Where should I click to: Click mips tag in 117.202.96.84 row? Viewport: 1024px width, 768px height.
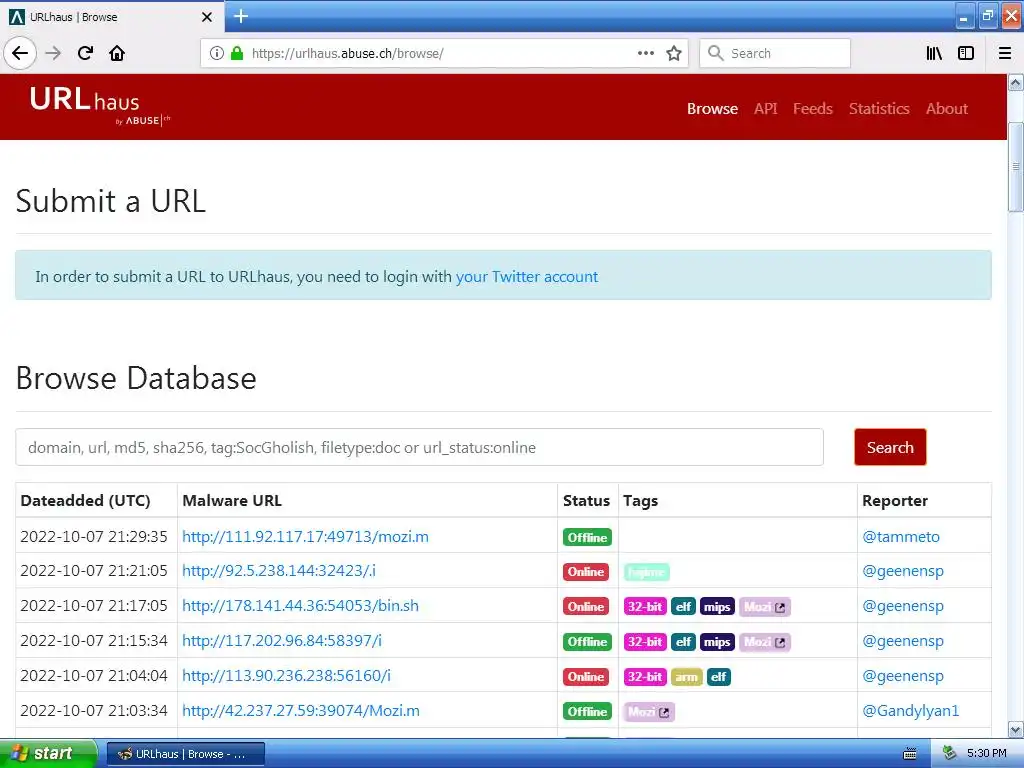(717, 642)
